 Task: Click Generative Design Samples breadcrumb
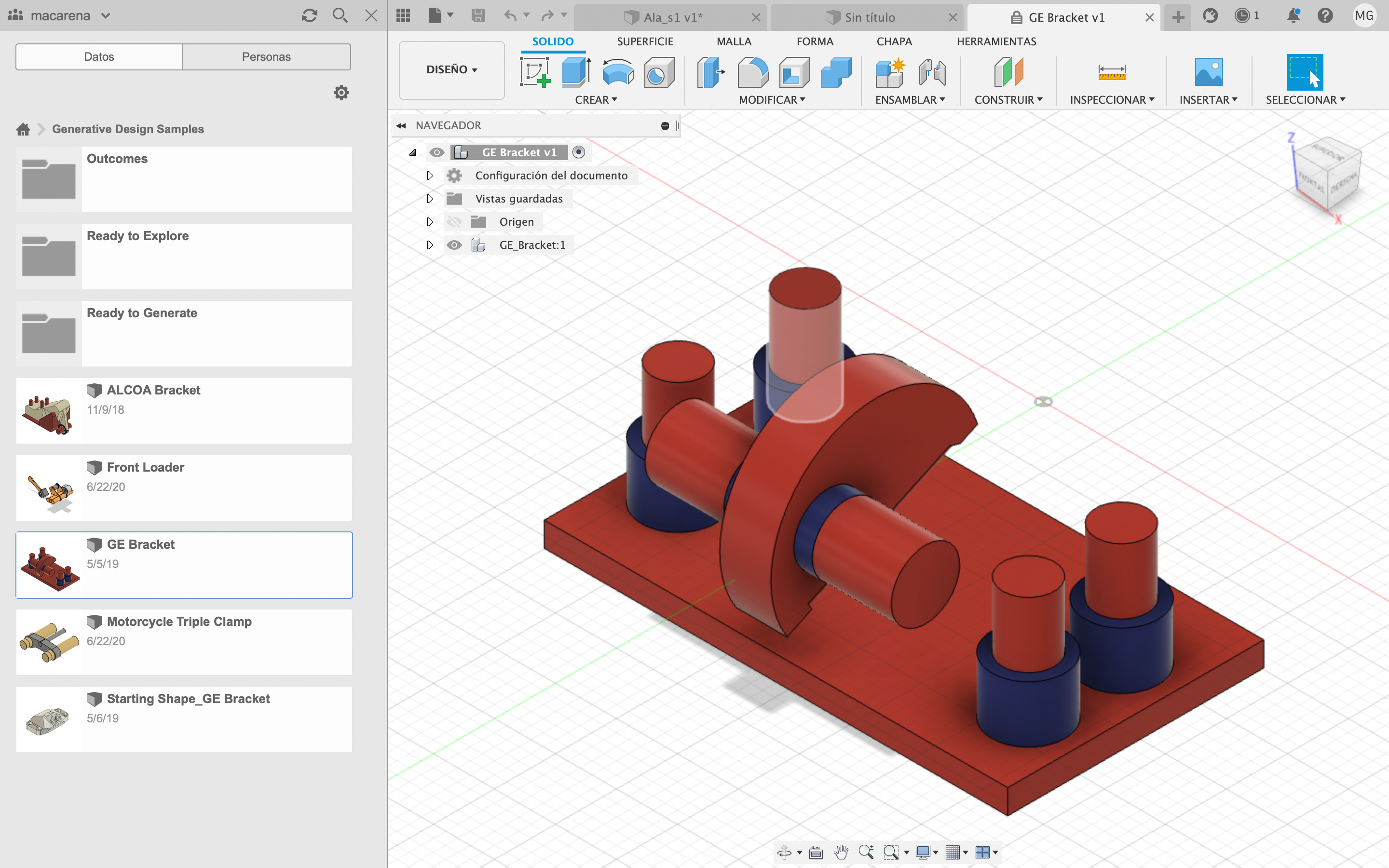pyautogui.click(x=128, y=129)
